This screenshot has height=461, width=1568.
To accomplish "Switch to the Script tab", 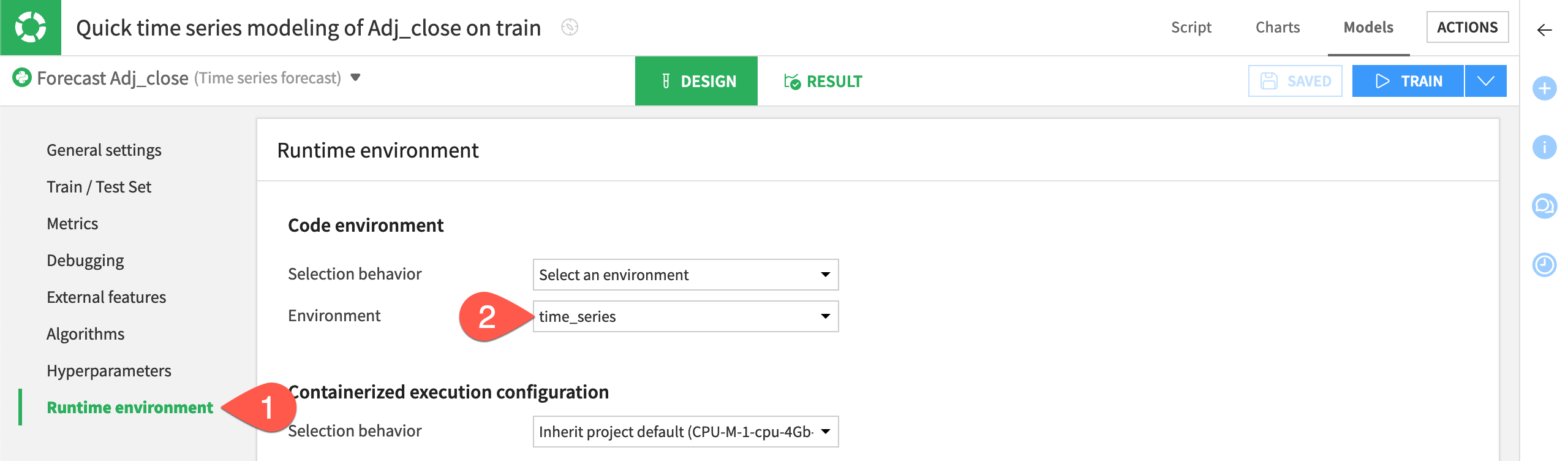I will tap(1191, 28).
